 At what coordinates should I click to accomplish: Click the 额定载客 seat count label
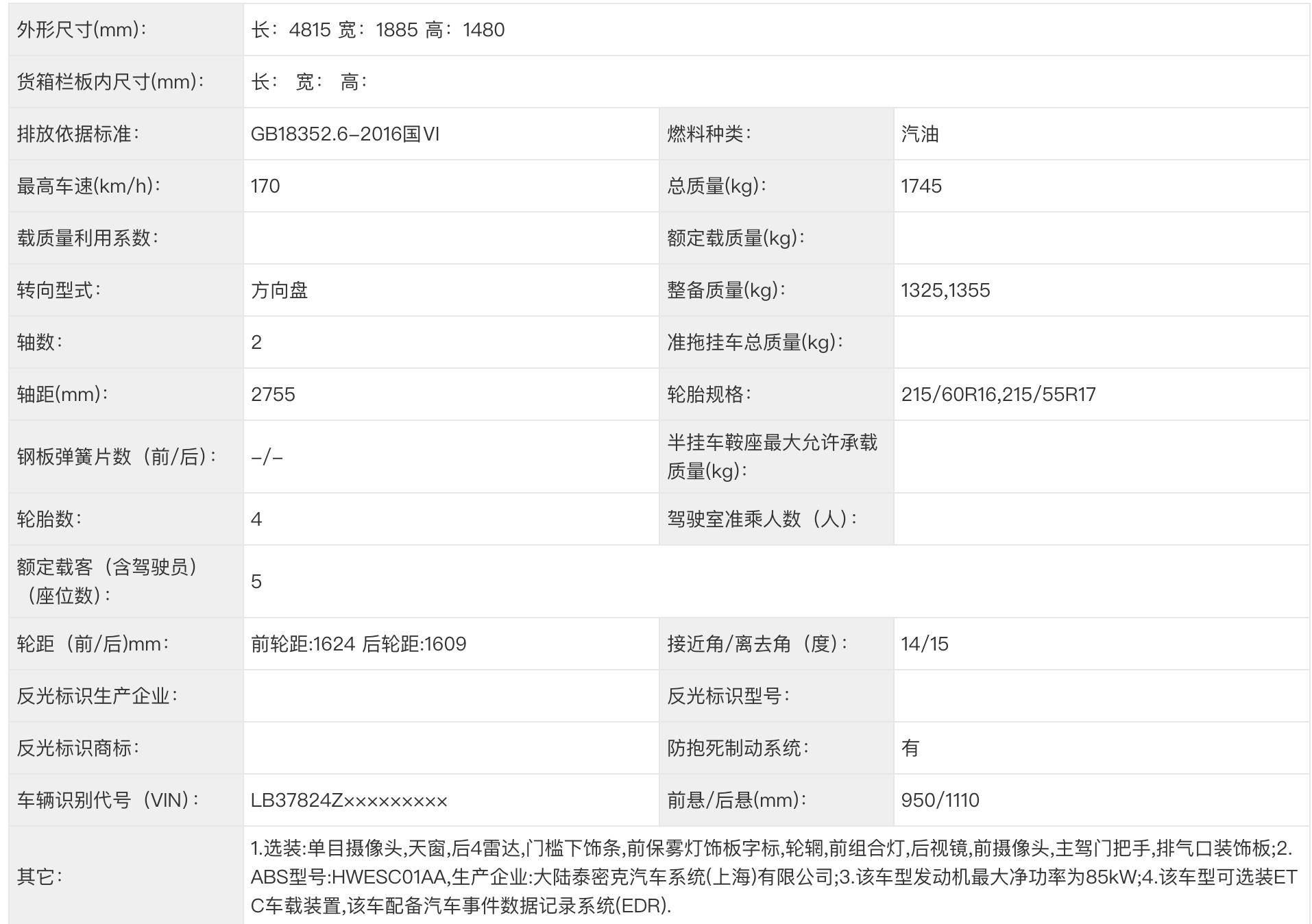tap(108, 581)
